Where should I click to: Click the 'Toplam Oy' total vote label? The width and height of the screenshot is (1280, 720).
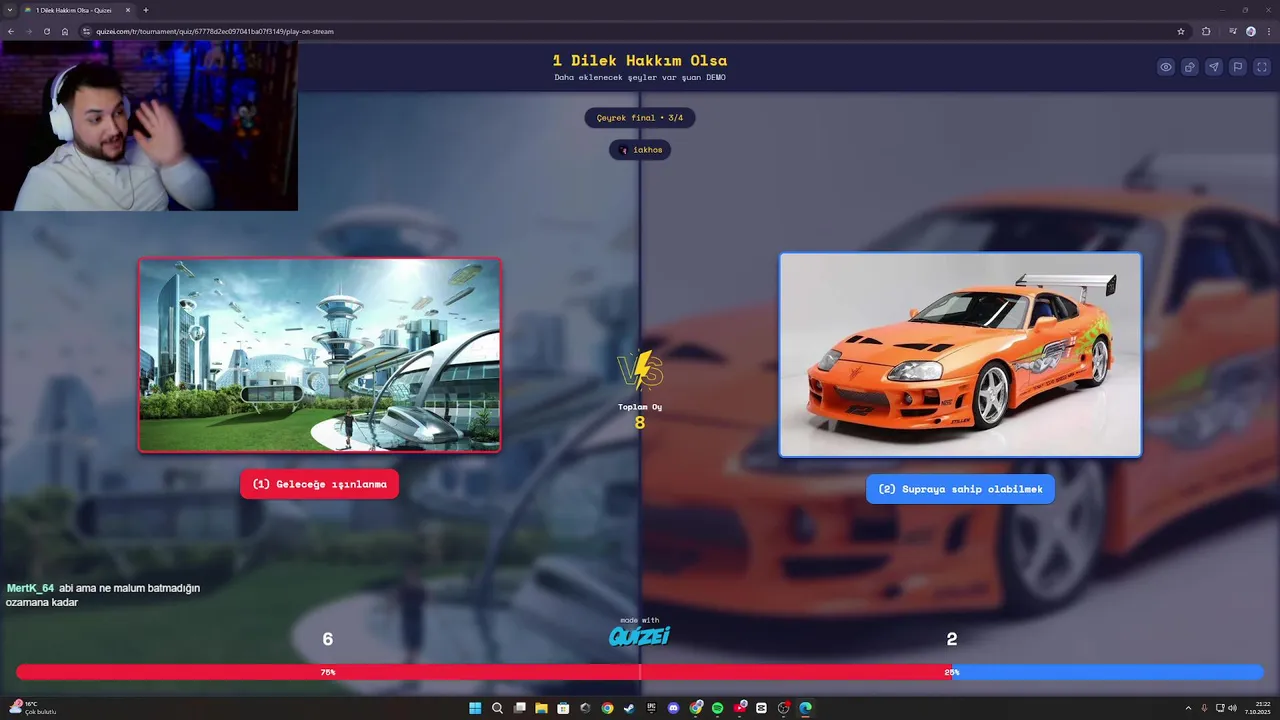640,407
